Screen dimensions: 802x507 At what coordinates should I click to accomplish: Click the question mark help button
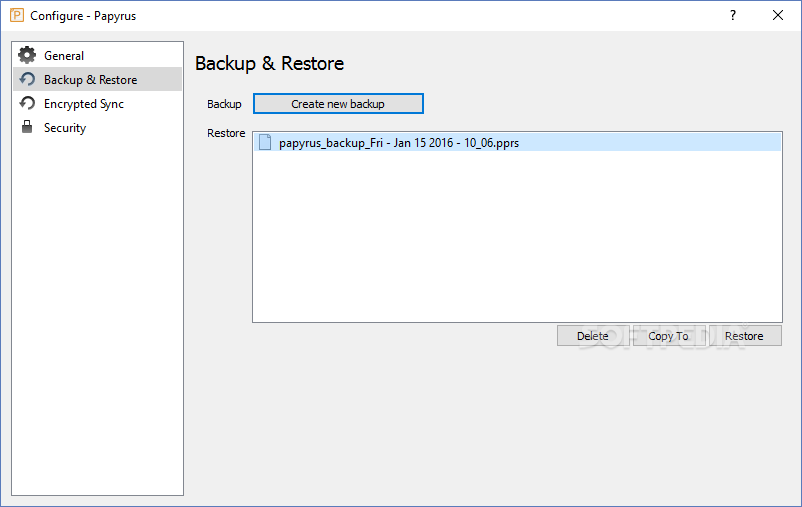(x=733, y=15)
